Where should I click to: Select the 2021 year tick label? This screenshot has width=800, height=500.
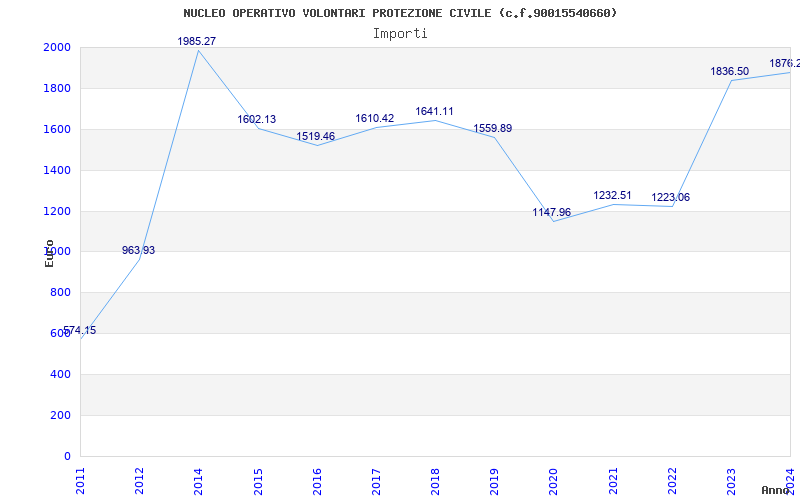(613, 481)
